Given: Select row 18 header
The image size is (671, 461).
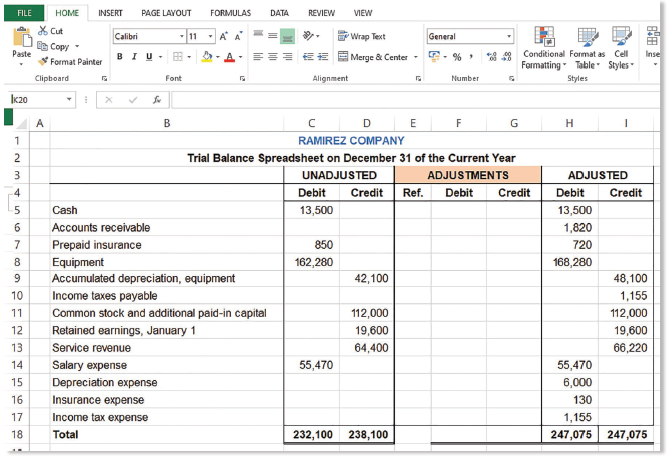Looking at the screenshot, I should [x=17, y=434].
